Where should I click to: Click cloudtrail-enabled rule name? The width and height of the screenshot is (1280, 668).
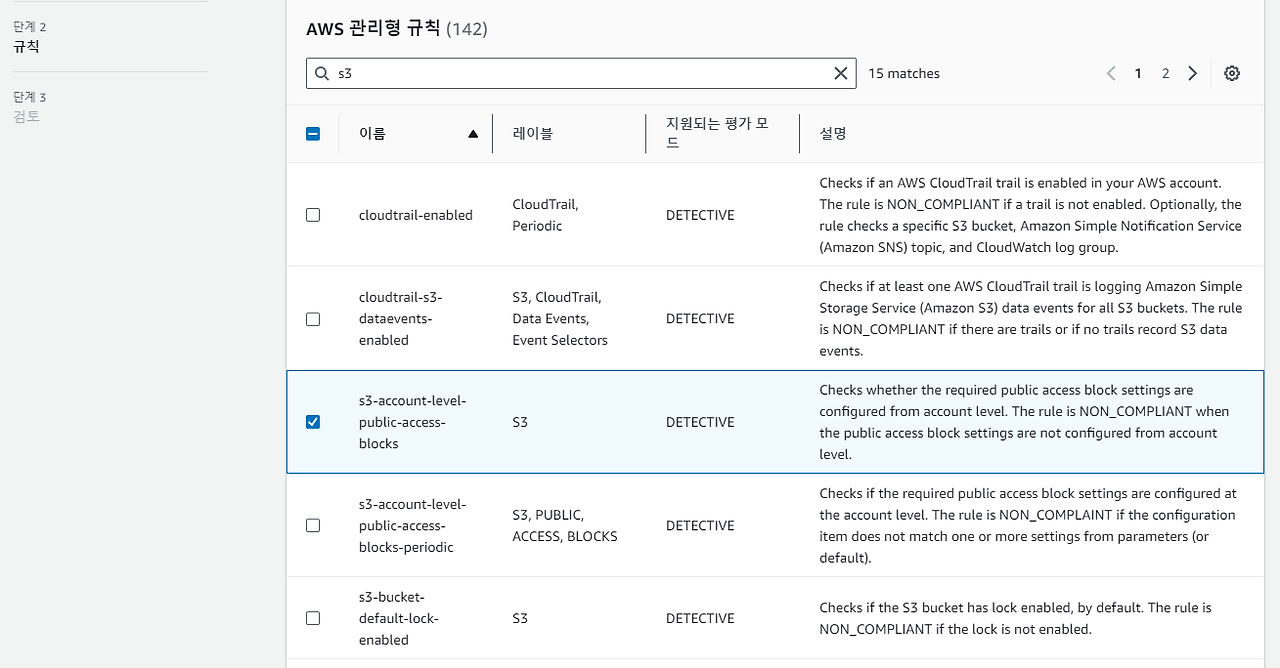tap(416, 215)
